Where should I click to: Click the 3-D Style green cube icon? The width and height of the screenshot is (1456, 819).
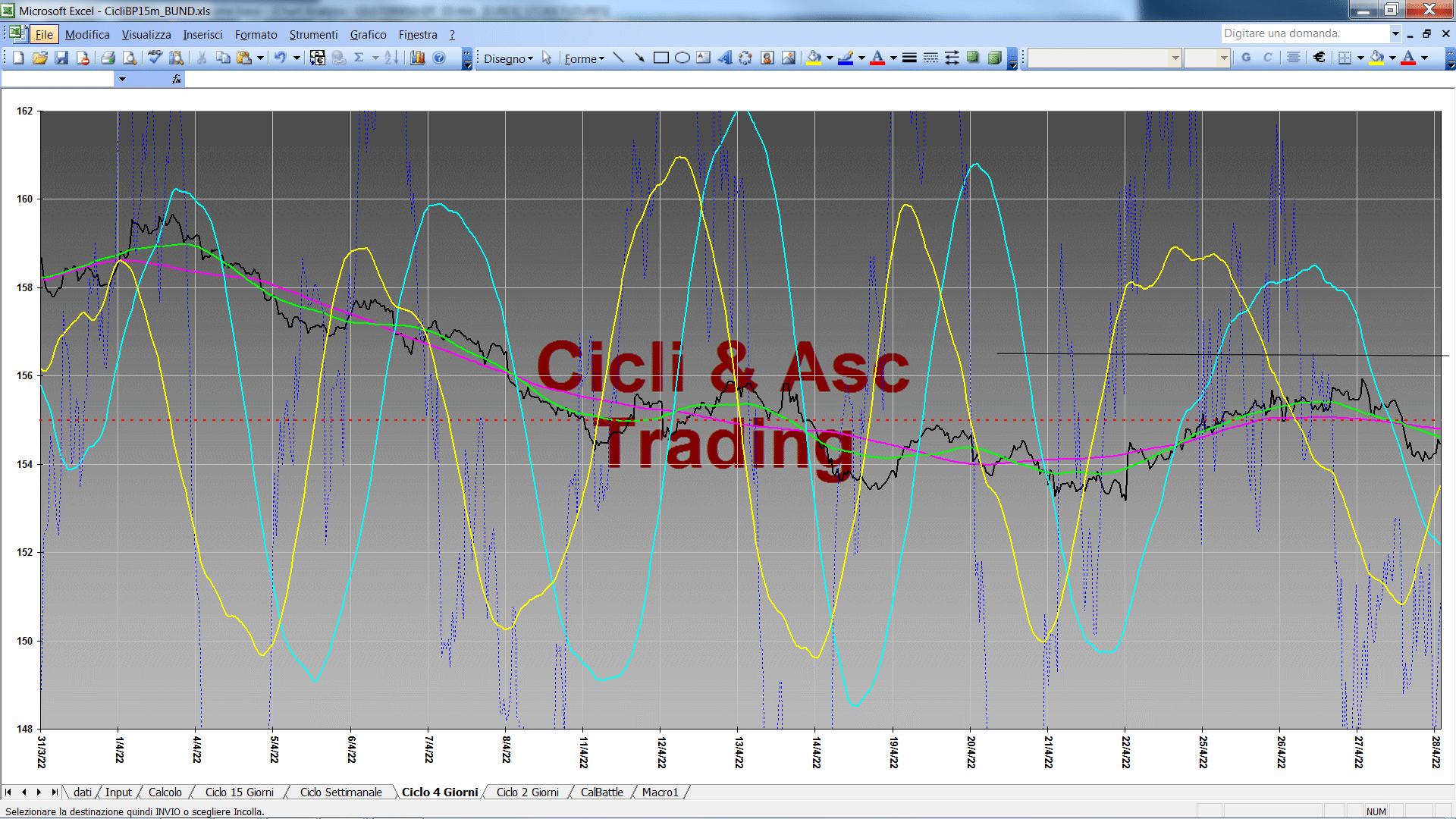(994, 58)
